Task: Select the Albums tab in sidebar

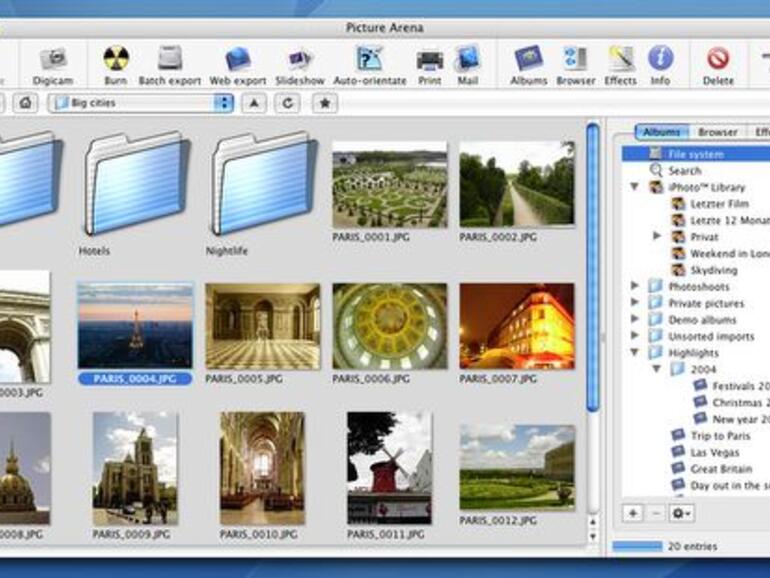Action: [661, 132]
